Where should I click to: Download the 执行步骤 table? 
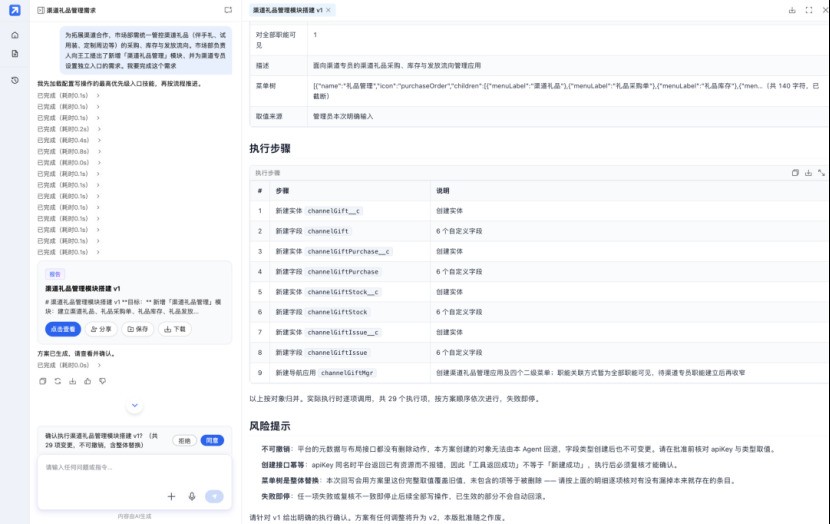pos(808,173)
